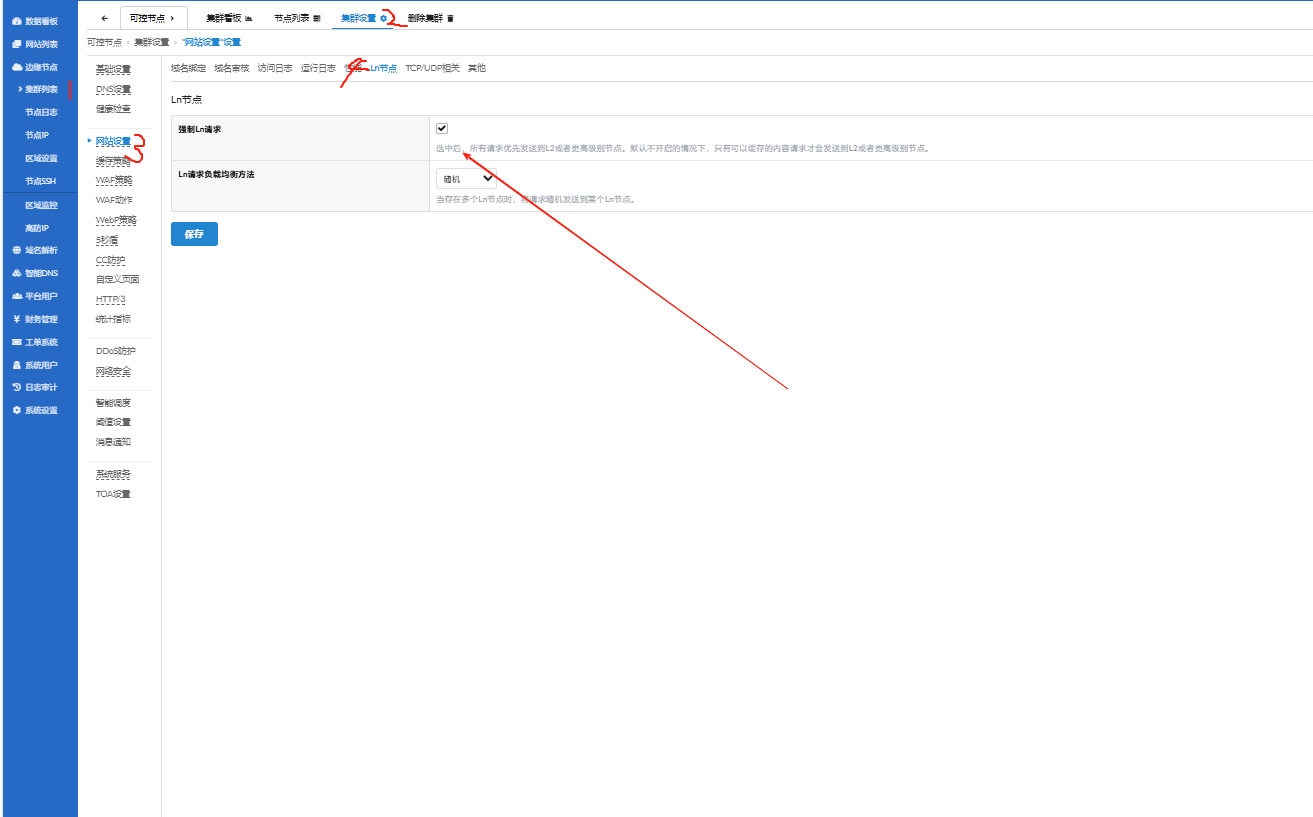Switch to the Ln节点 tab
The height and width of the screenshot is (817, 1313).
(383, 68)
